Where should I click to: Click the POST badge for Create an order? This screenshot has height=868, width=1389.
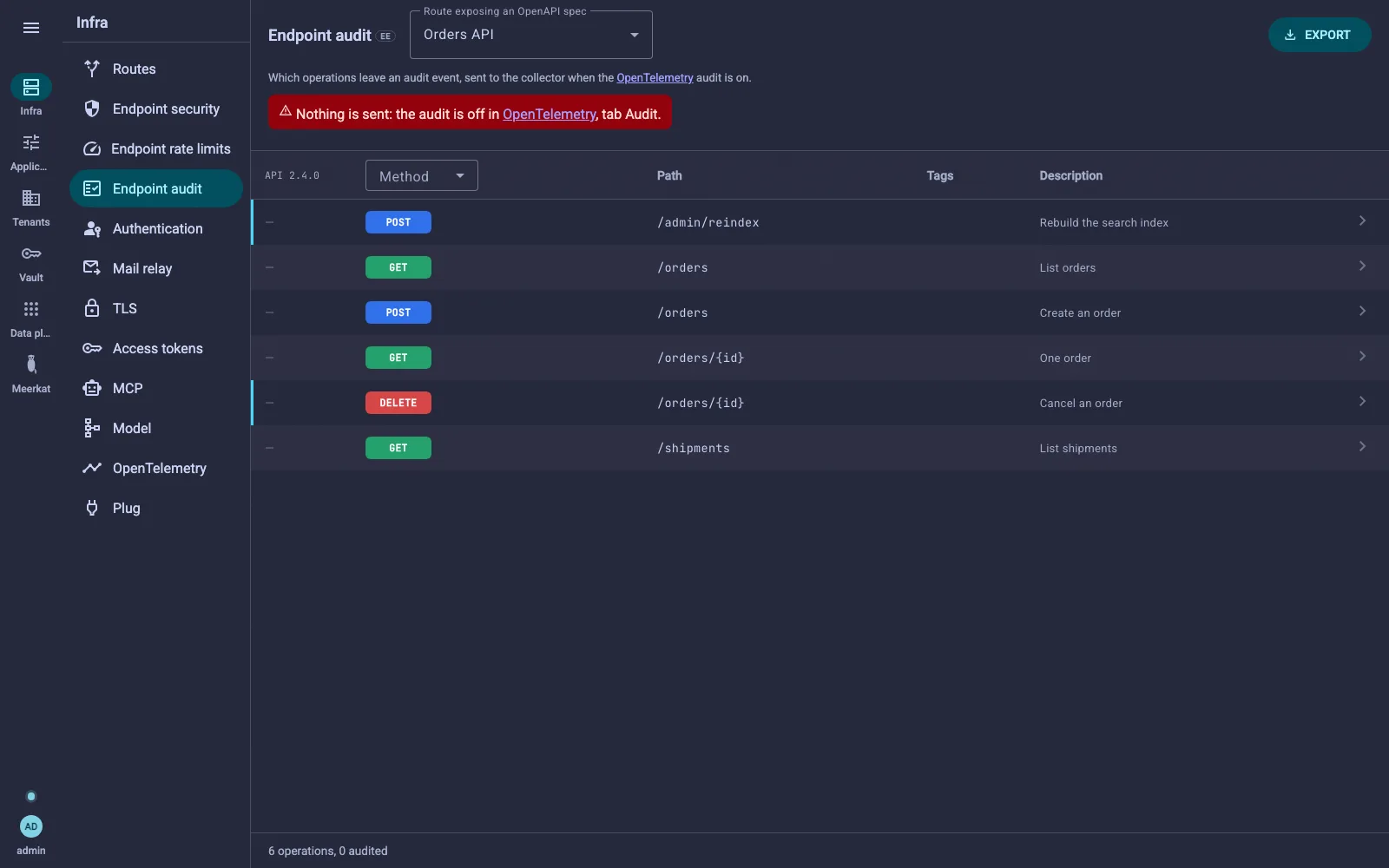[x=398, y=312]
